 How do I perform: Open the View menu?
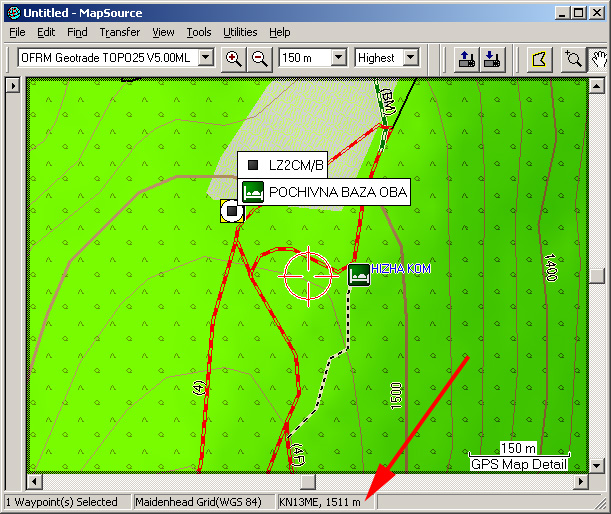[163, 32]
